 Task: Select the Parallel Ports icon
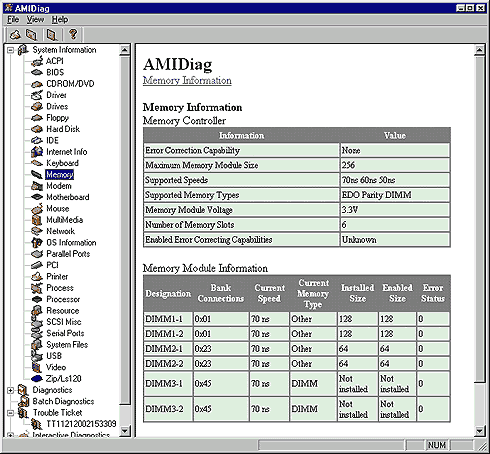[37, 254]
